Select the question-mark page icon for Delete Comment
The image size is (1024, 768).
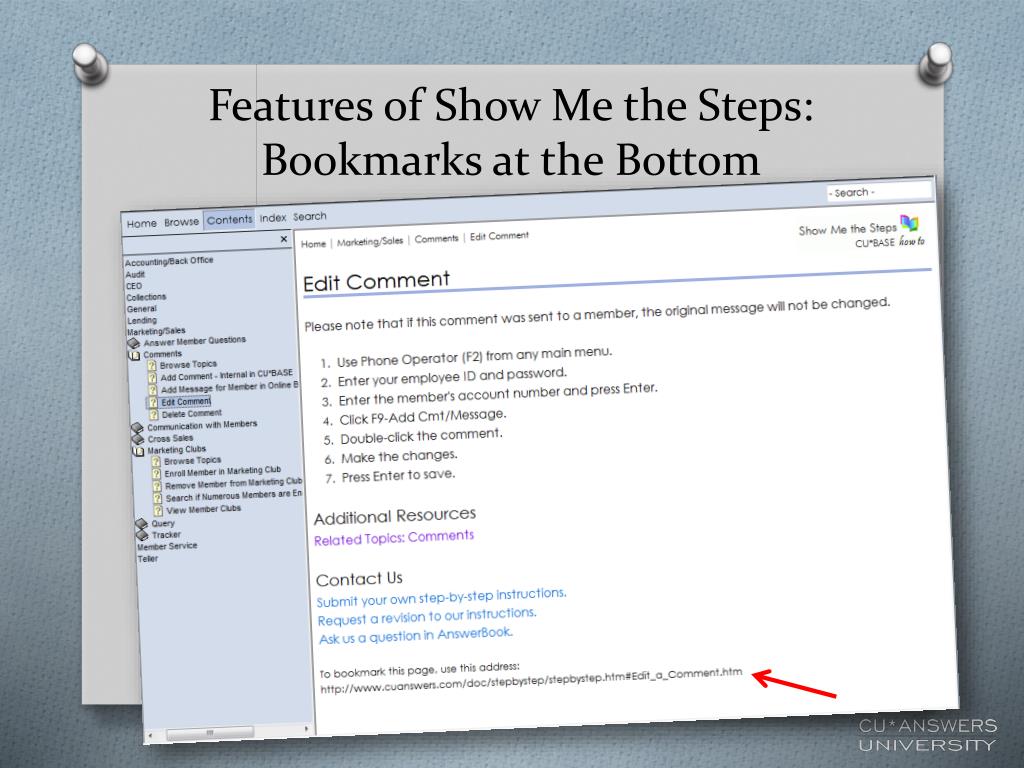click(154, 415)
